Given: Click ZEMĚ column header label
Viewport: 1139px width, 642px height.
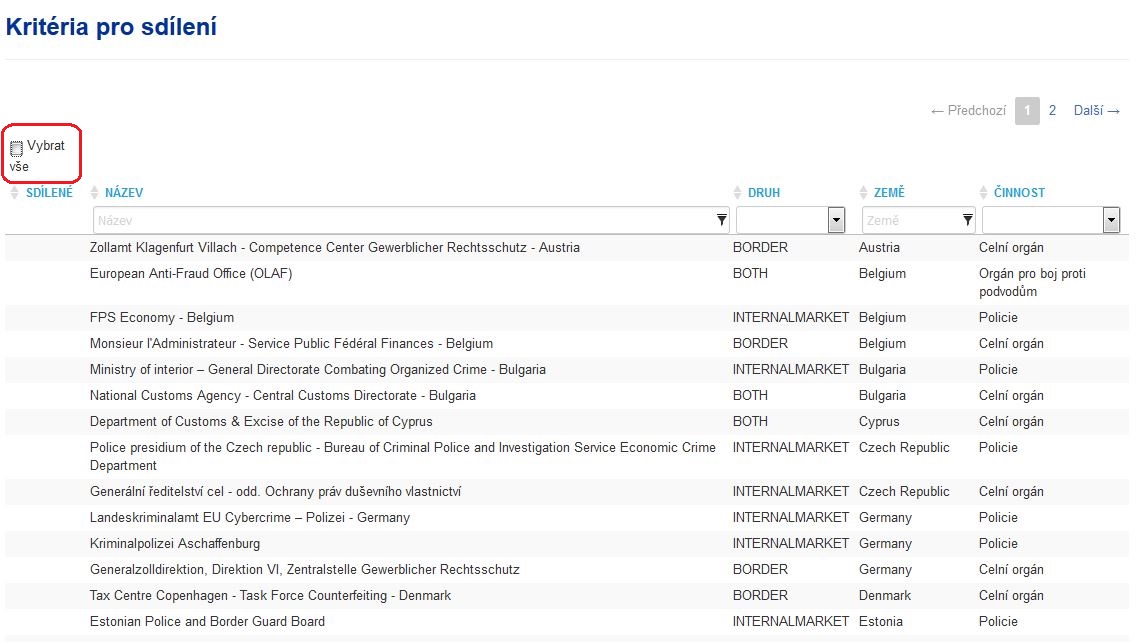Looking at the screenshot, I should point(889,192).
